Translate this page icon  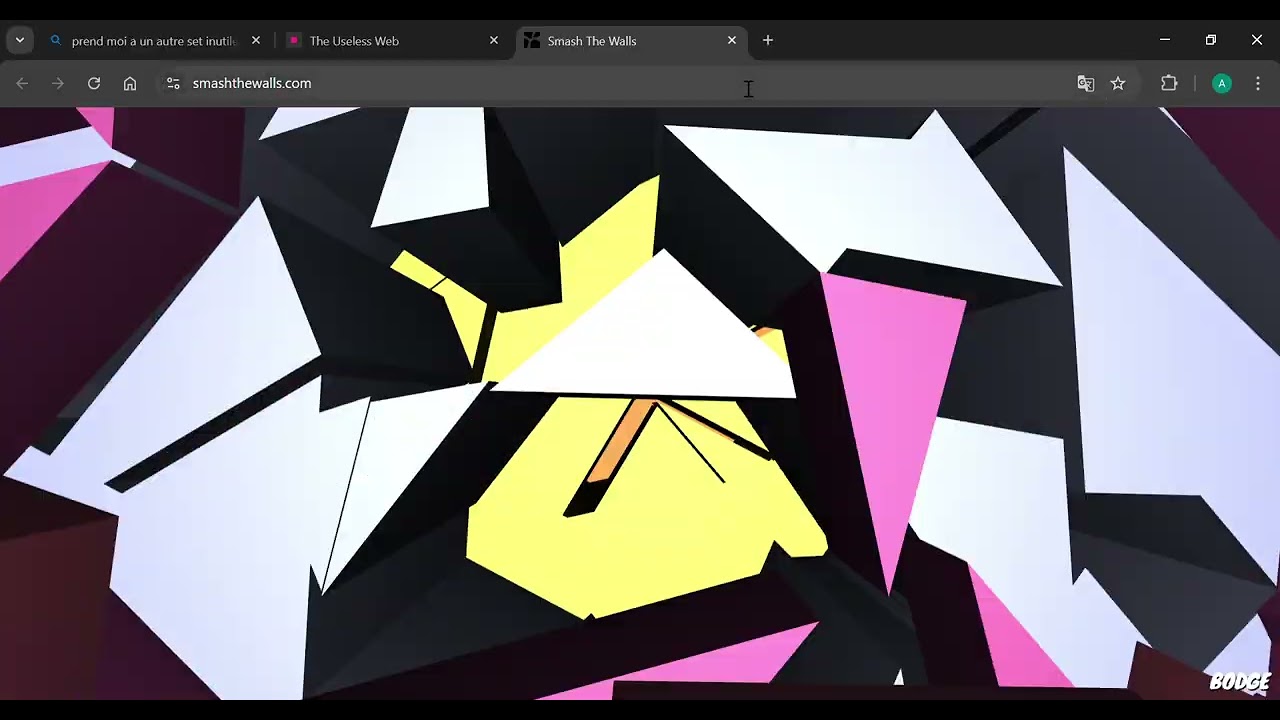click(x=1086, y=84)
